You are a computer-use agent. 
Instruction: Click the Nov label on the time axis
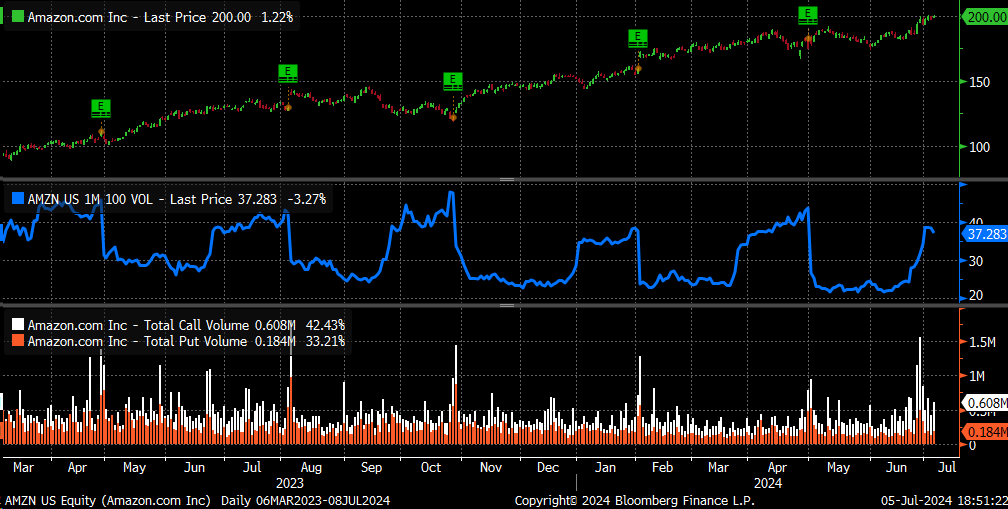(x=492, y=467)
